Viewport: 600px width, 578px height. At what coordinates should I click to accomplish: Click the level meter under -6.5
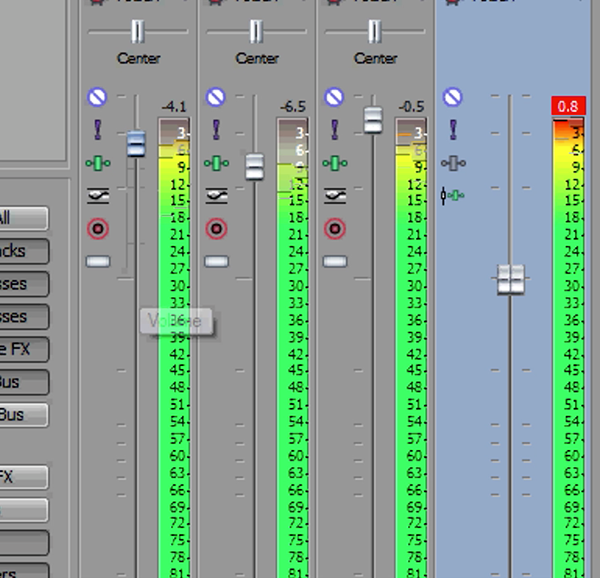click(x=293, y=347)
